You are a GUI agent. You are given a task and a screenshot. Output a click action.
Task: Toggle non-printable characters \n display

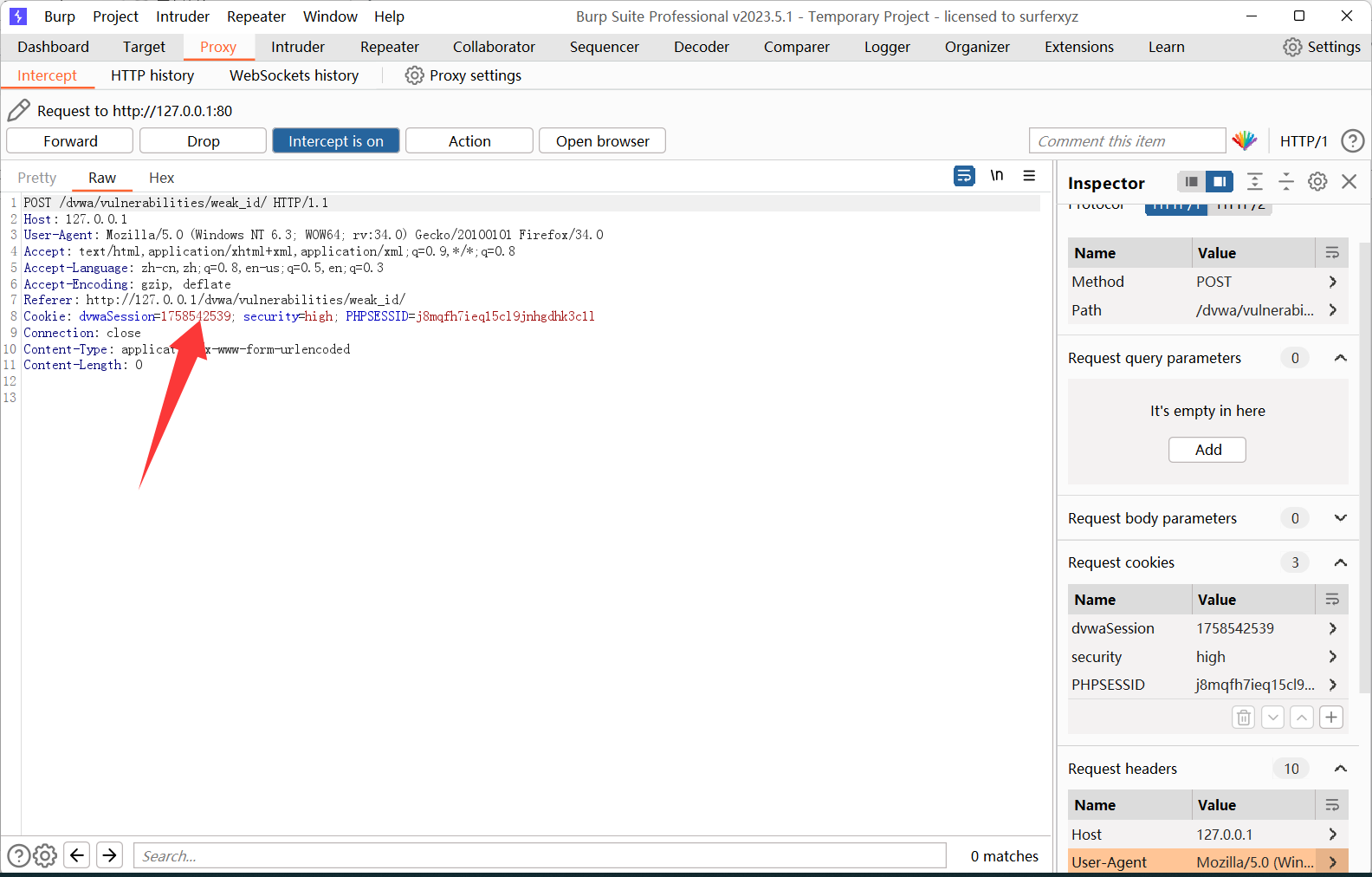[997, 176]
